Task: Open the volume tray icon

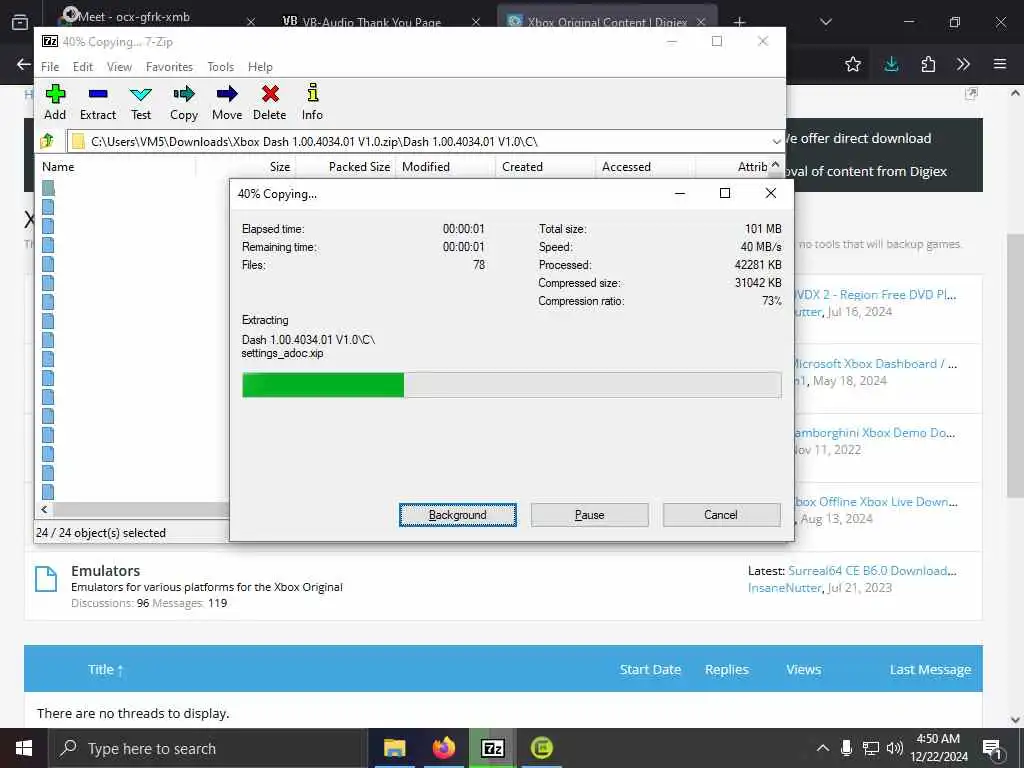Action: coord(895,748)
